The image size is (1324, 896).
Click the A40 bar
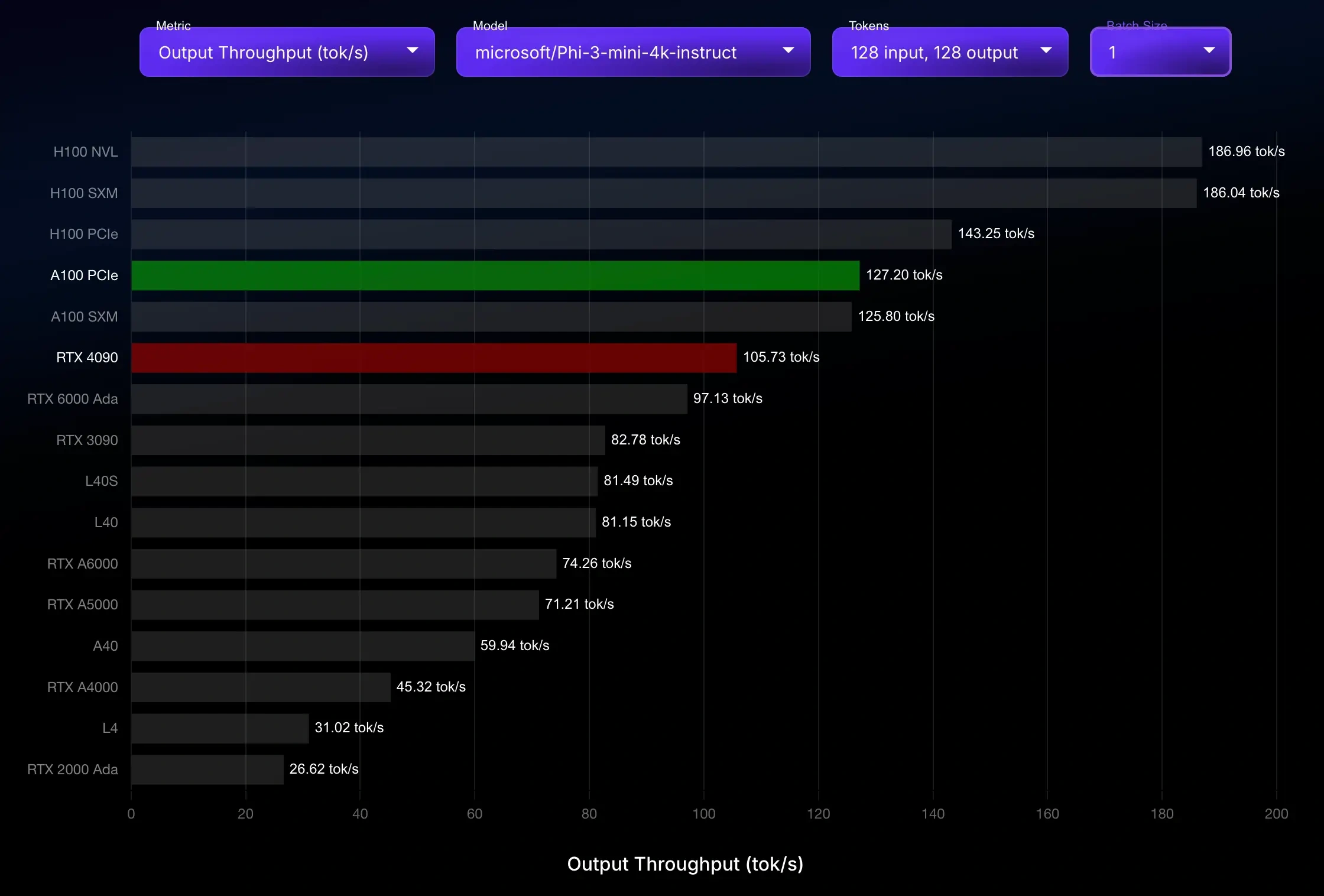pyautogui.click(x=302, y=646)
